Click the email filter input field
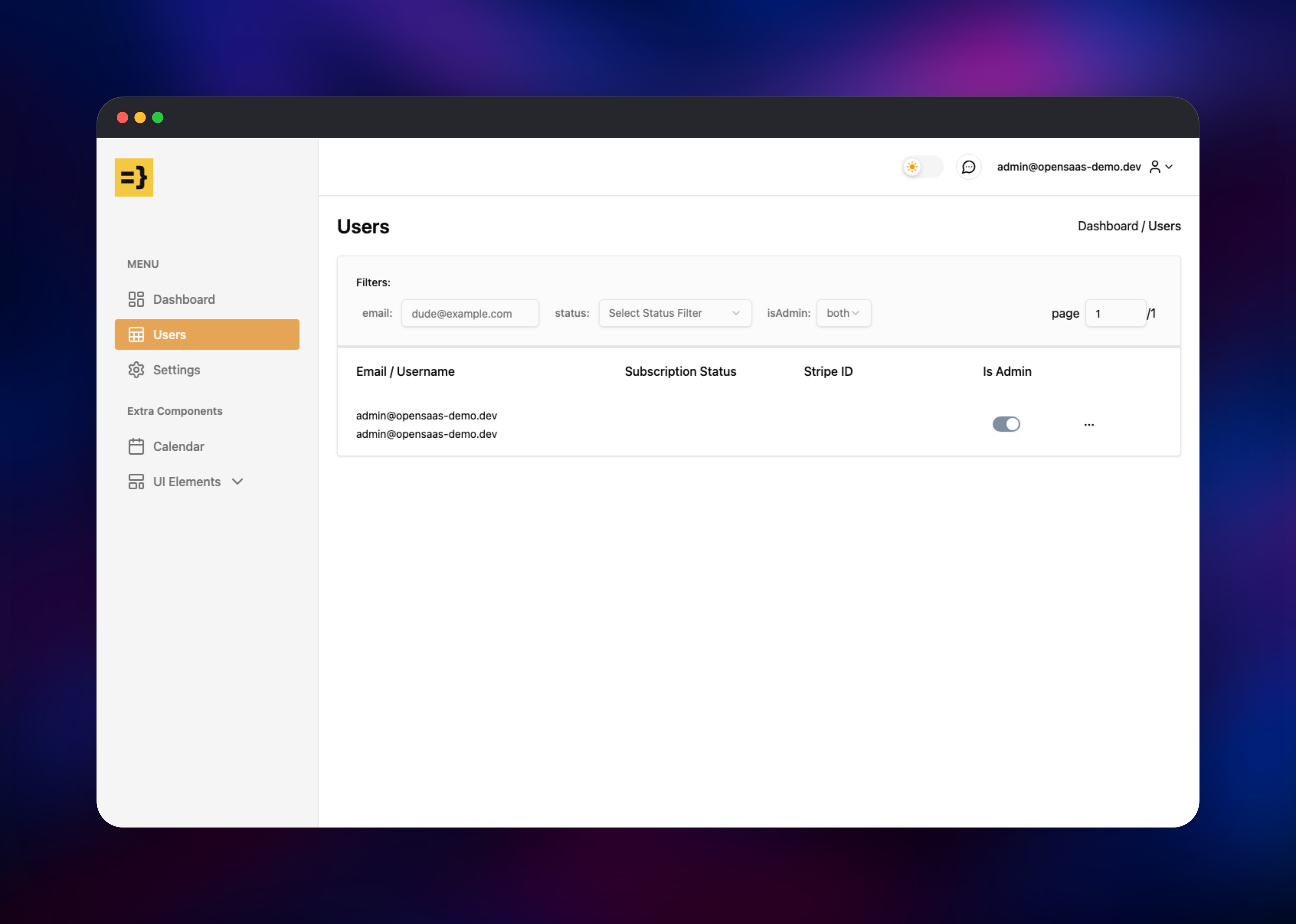This screenshot has height=924, width=1296. [470, 313]
